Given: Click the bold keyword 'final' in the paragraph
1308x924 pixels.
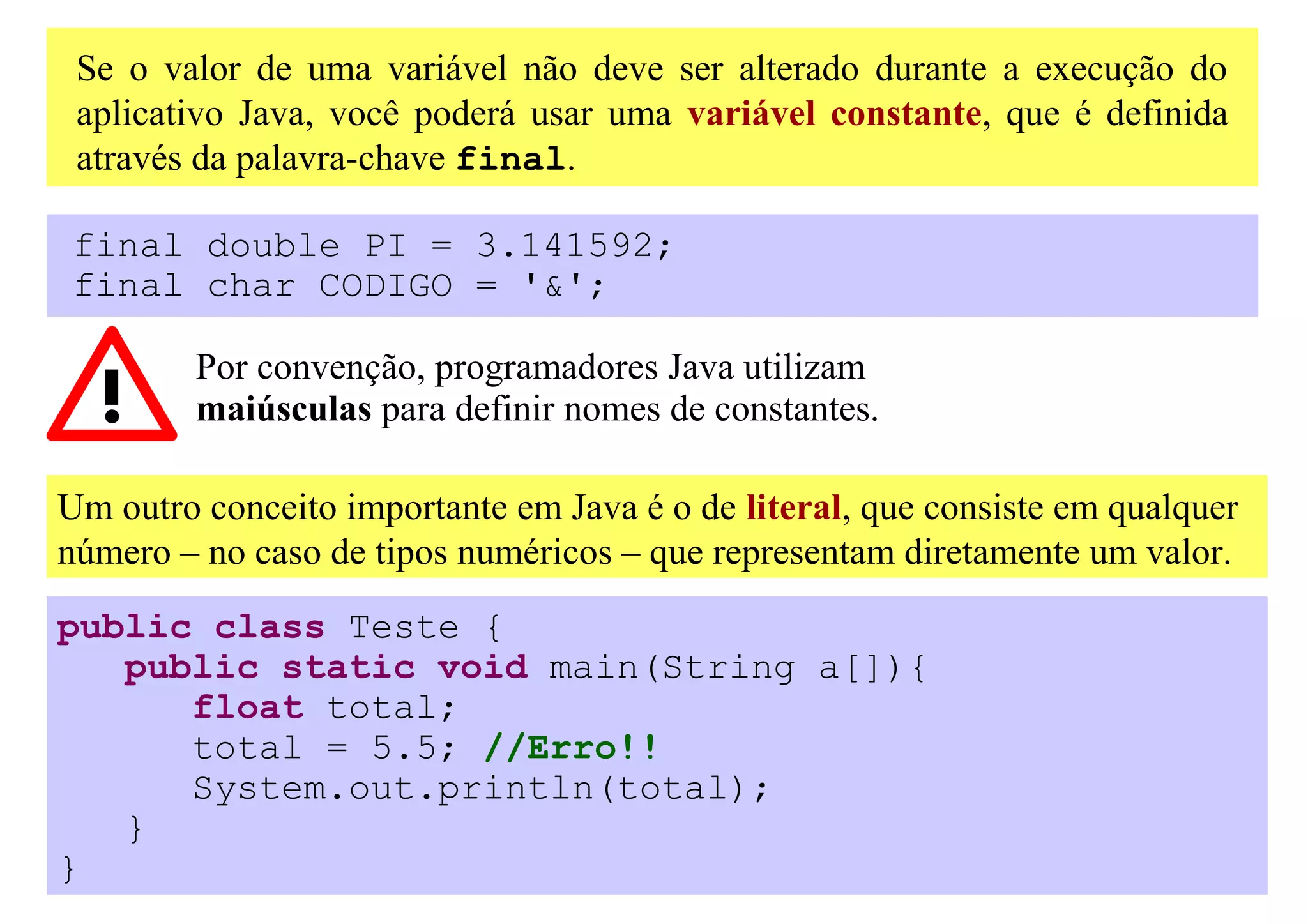Looking at the screenshot, I should pos(511,158).
